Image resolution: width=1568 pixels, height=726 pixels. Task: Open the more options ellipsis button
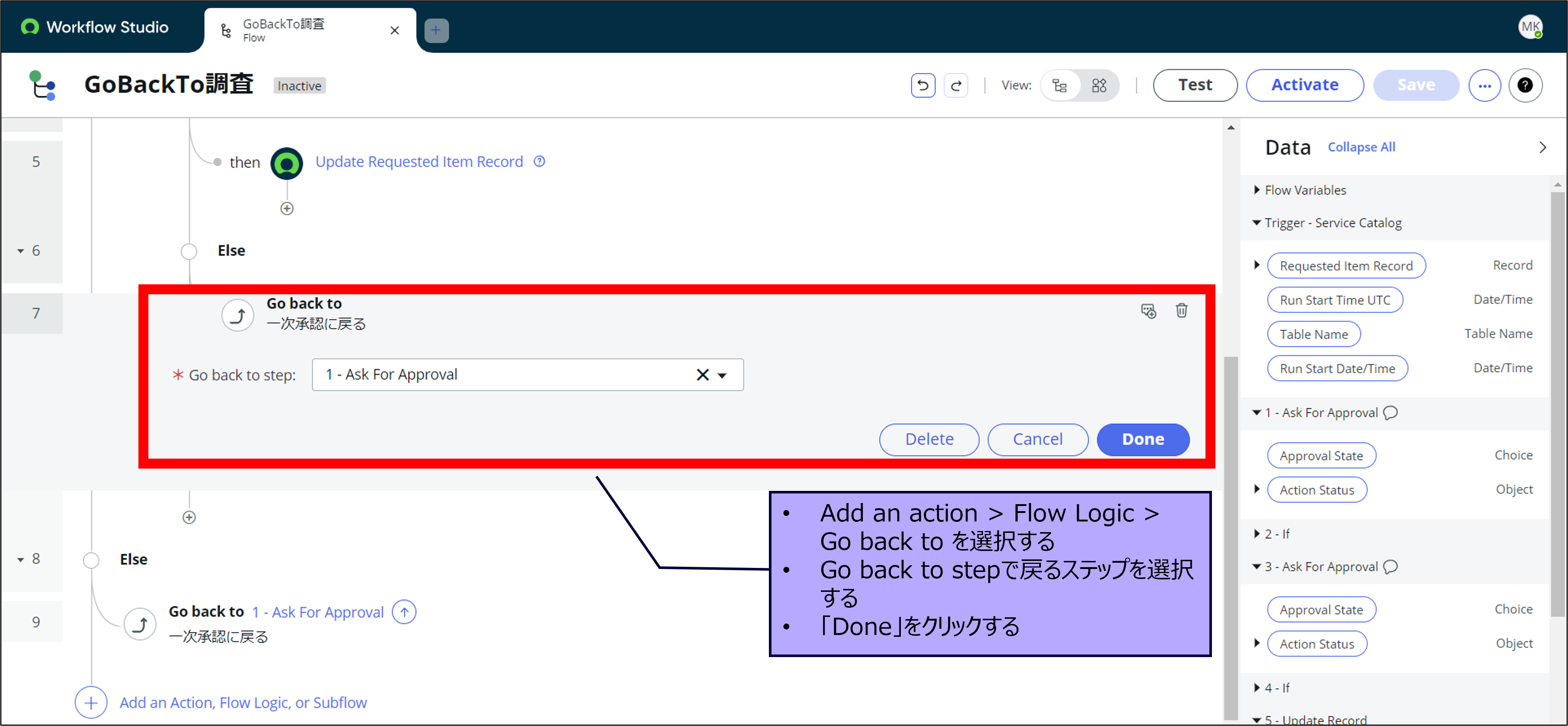1484,86
